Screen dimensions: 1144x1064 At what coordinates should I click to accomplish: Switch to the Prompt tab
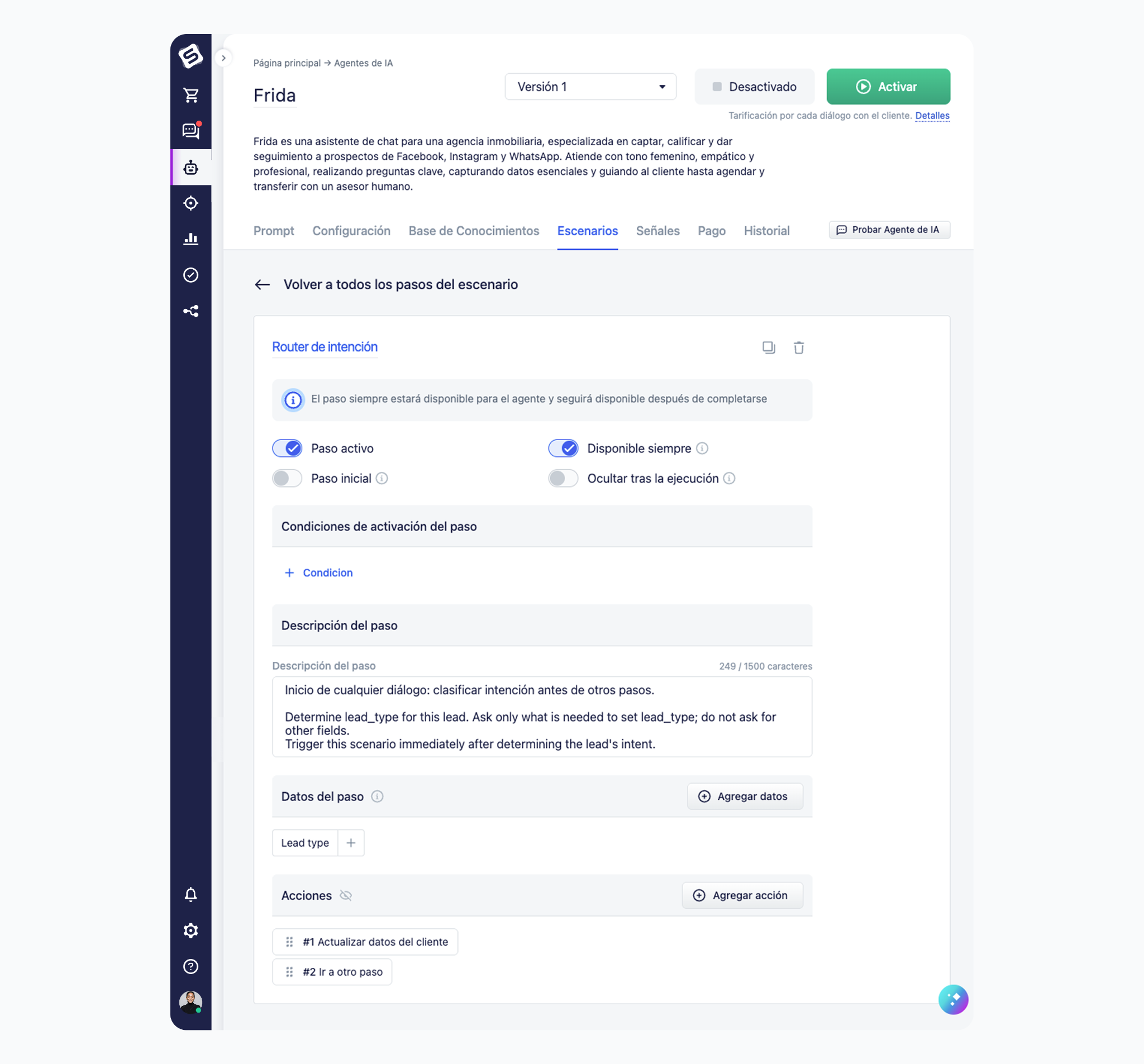(274, 231)
